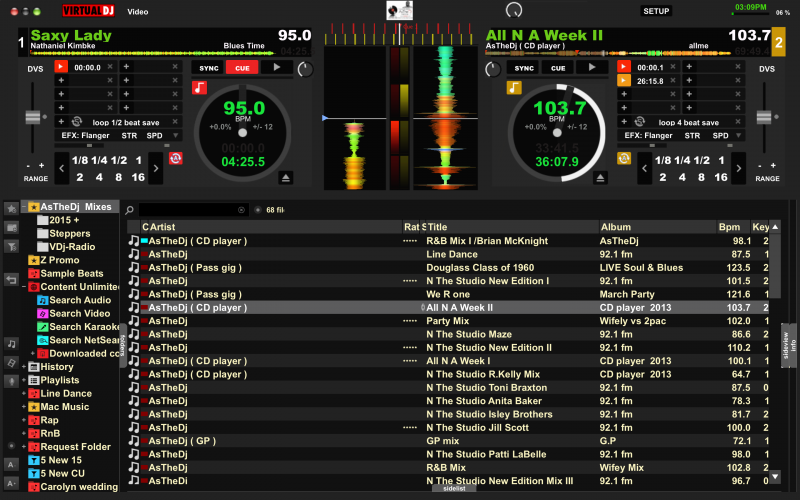Toggle SPD on deck 2 effects

(720, 135)
